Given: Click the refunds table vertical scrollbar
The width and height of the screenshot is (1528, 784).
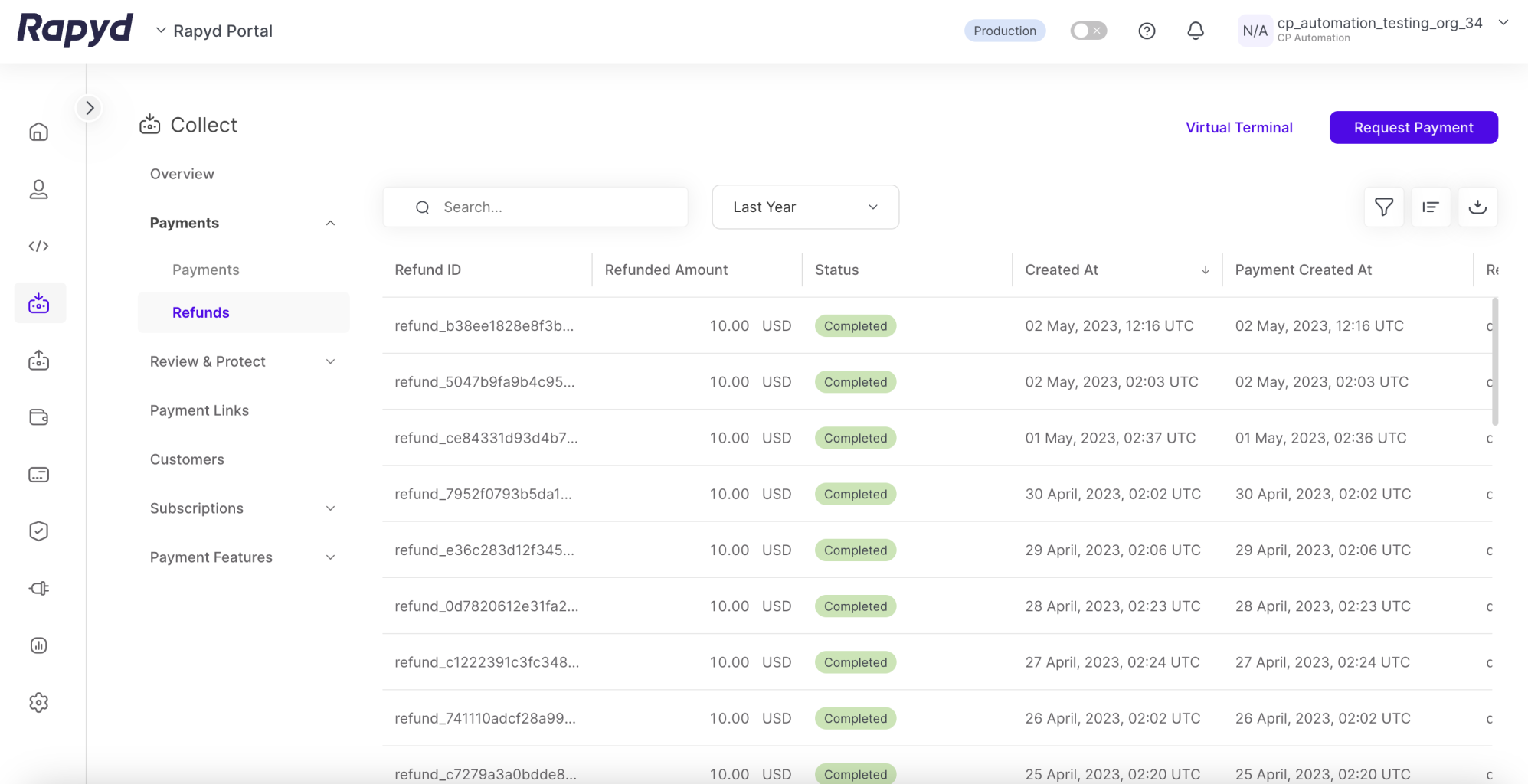Looking at the screenshot, I should coord(1494,361).
